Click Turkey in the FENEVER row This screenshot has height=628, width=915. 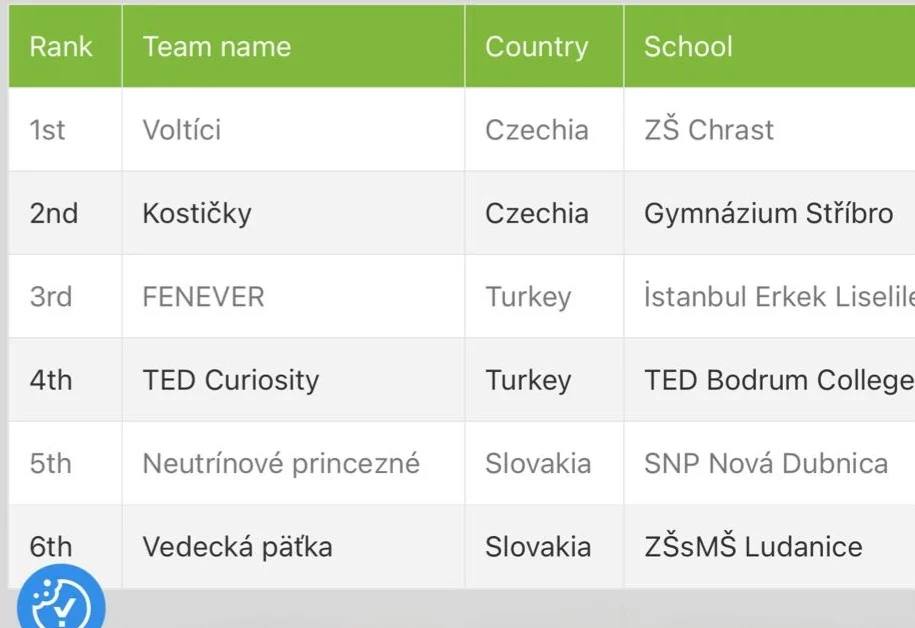(x=528, y=297)
